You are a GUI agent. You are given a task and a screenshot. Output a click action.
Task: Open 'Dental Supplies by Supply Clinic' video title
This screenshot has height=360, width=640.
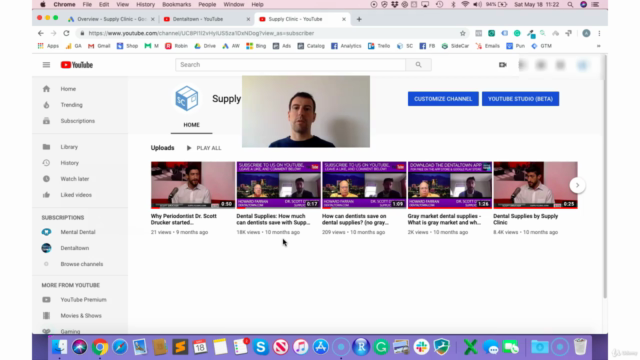tap(526, 219)
